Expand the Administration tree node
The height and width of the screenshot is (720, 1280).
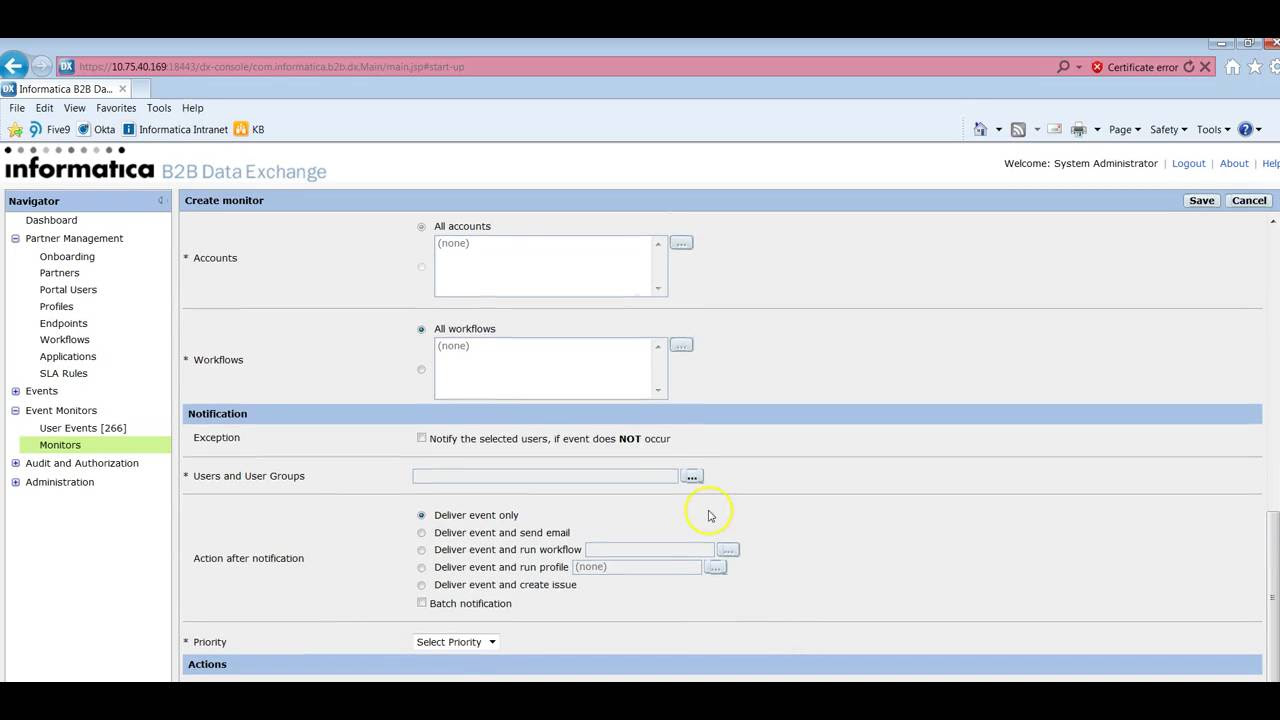tap(15, 482)
